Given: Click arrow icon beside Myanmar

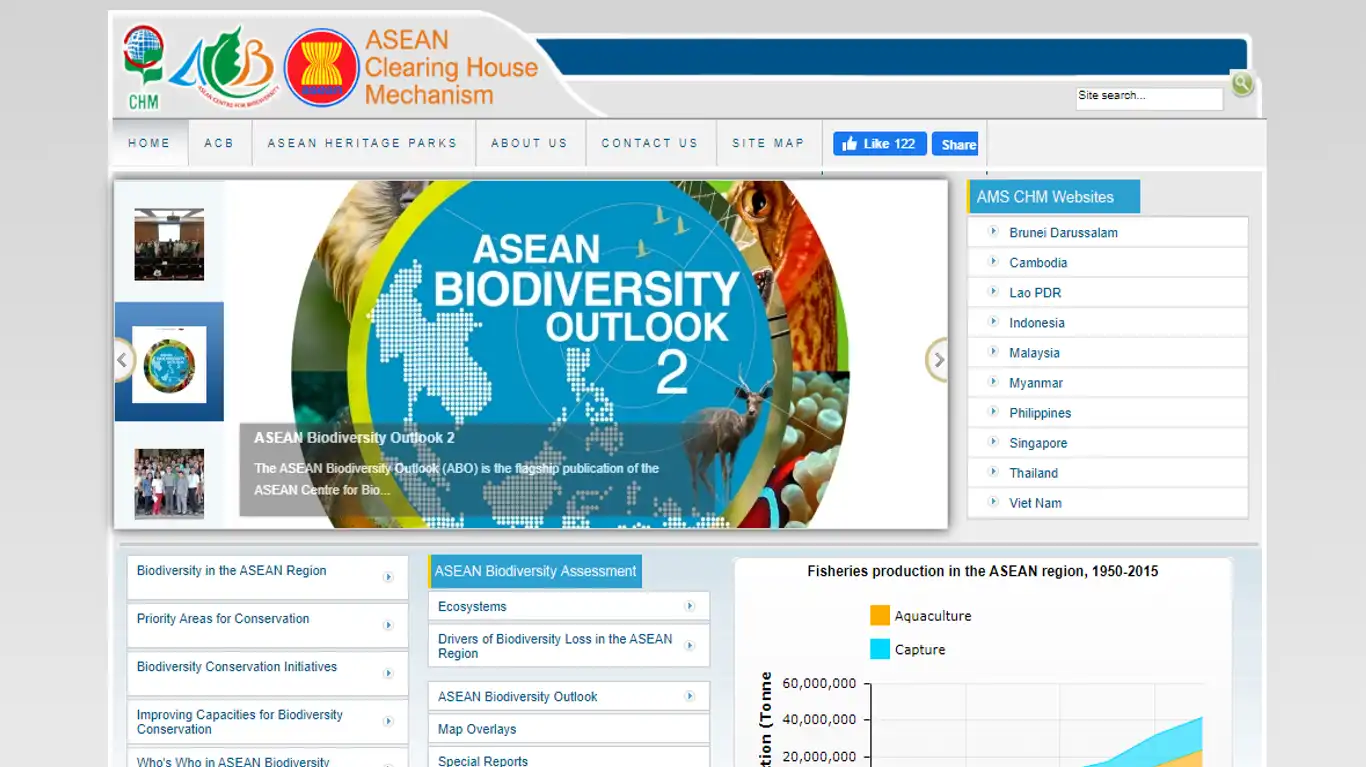Looking at the screenshot, I should 993,381.
